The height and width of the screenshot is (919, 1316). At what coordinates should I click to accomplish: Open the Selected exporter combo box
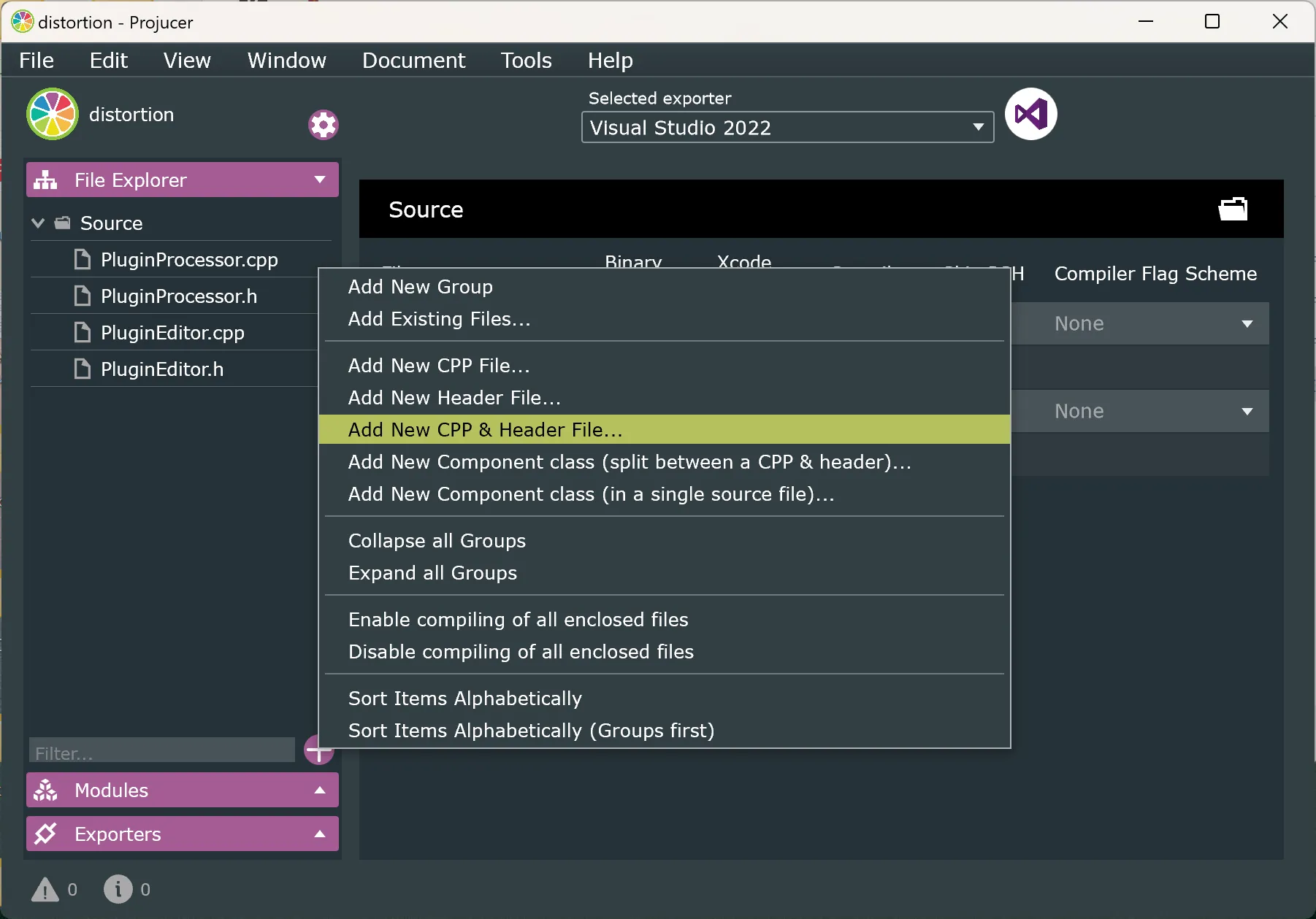click(x=787, y=128)
